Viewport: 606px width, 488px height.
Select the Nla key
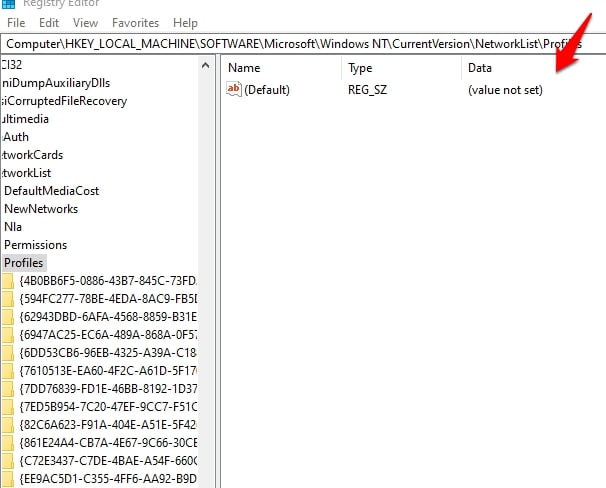pos(13,227)
